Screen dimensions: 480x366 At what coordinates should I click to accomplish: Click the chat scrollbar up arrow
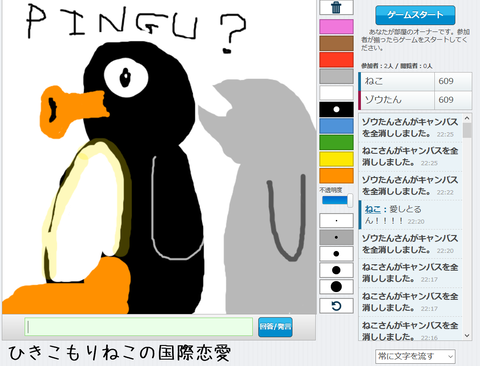pyautogui.click(x=467, y=118)
